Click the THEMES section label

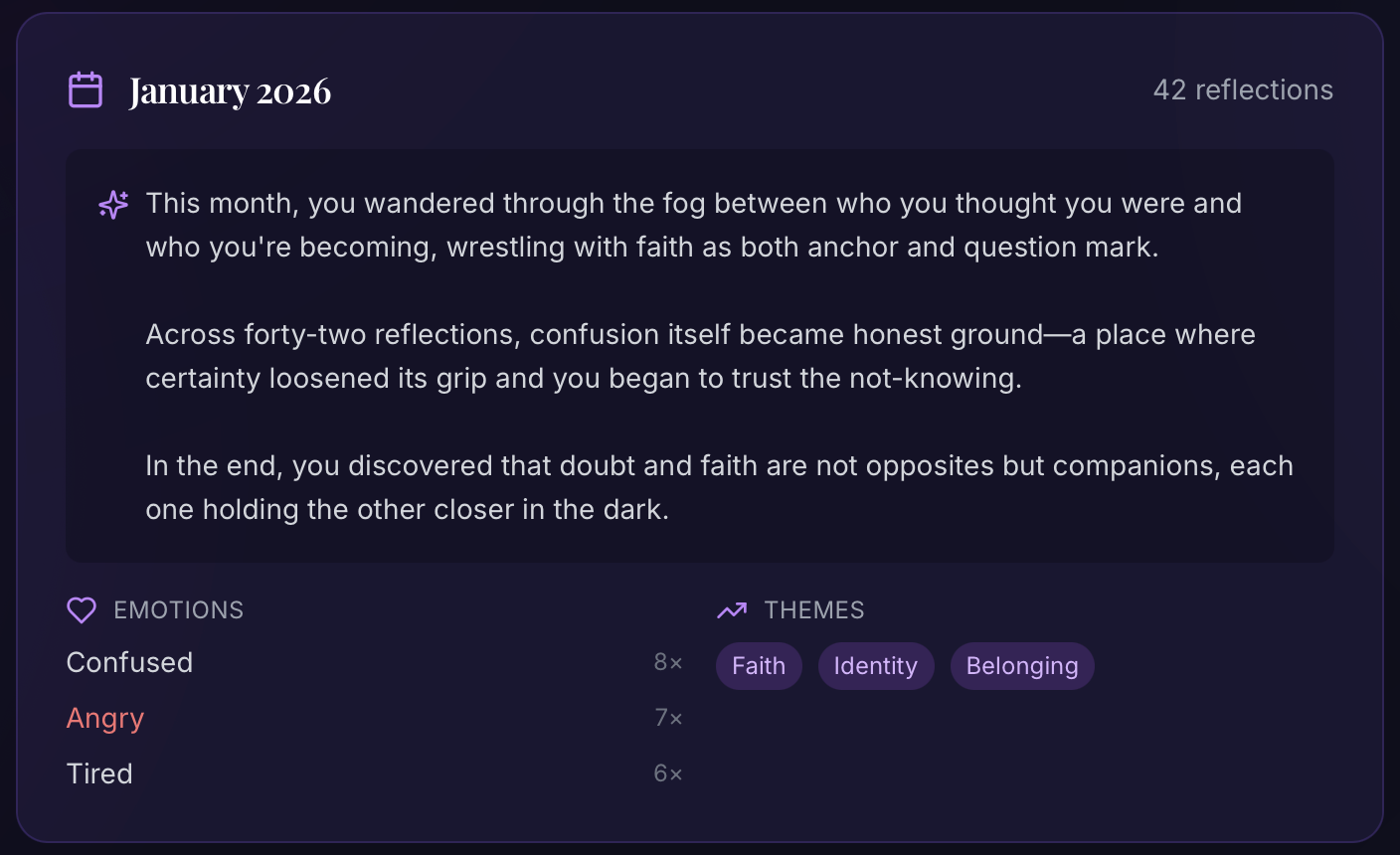[813, 610]
